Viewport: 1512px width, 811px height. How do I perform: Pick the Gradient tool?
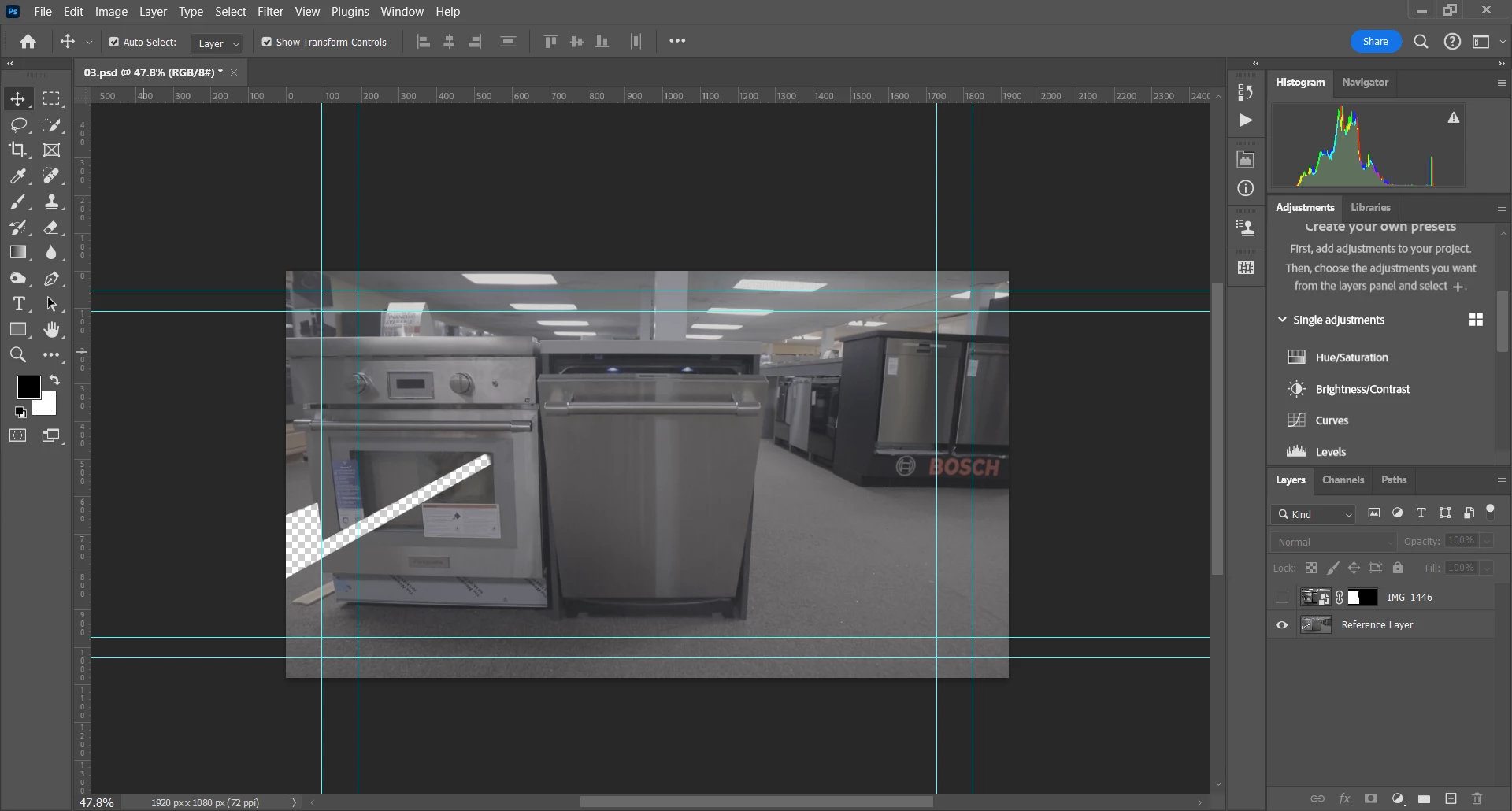(17, 253)
